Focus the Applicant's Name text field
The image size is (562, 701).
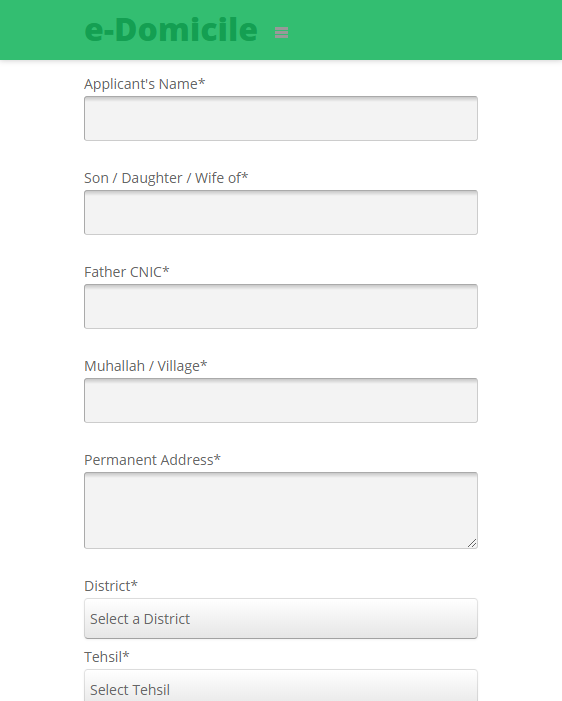(281, 118)
